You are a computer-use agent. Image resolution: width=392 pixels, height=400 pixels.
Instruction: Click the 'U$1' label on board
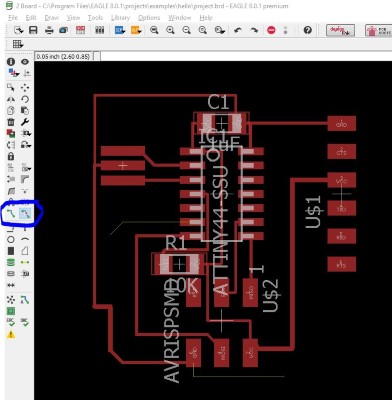[313, 212]
